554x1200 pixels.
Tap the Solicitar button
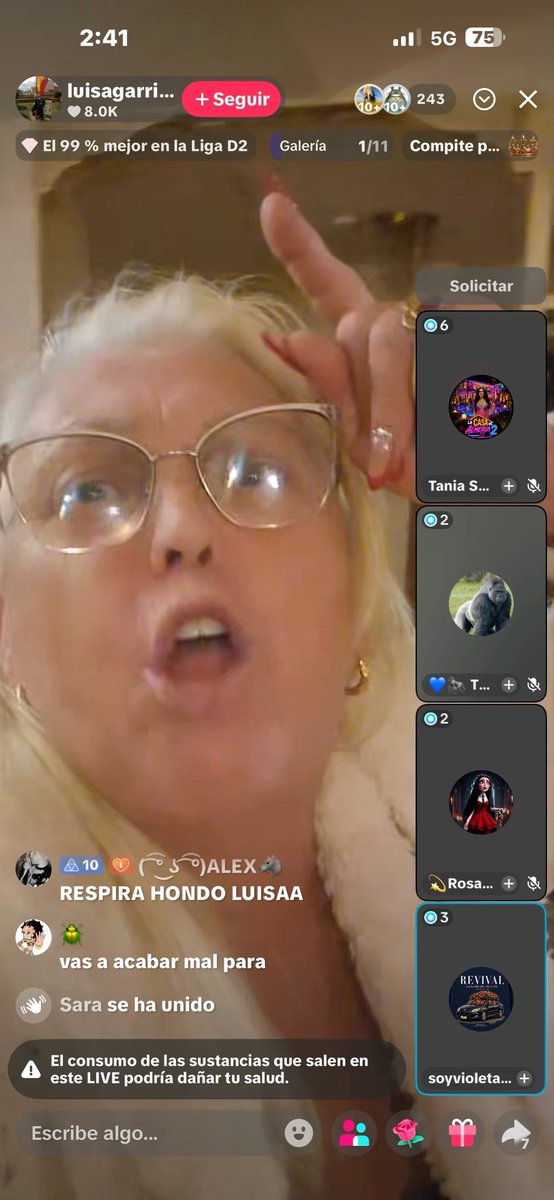481,286
